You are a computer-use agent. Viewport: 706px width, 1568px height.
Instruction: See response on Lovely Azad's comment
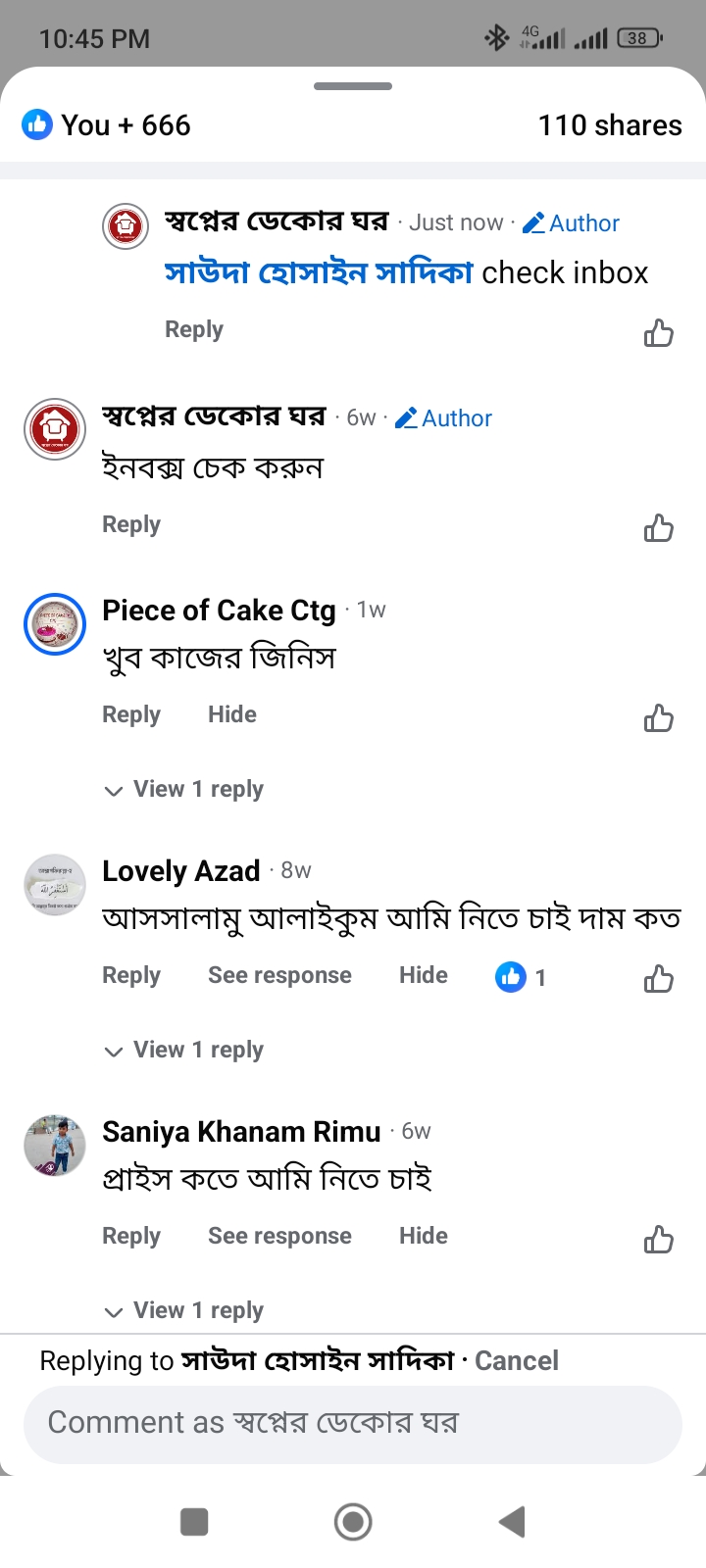click(x=279, y=975)
